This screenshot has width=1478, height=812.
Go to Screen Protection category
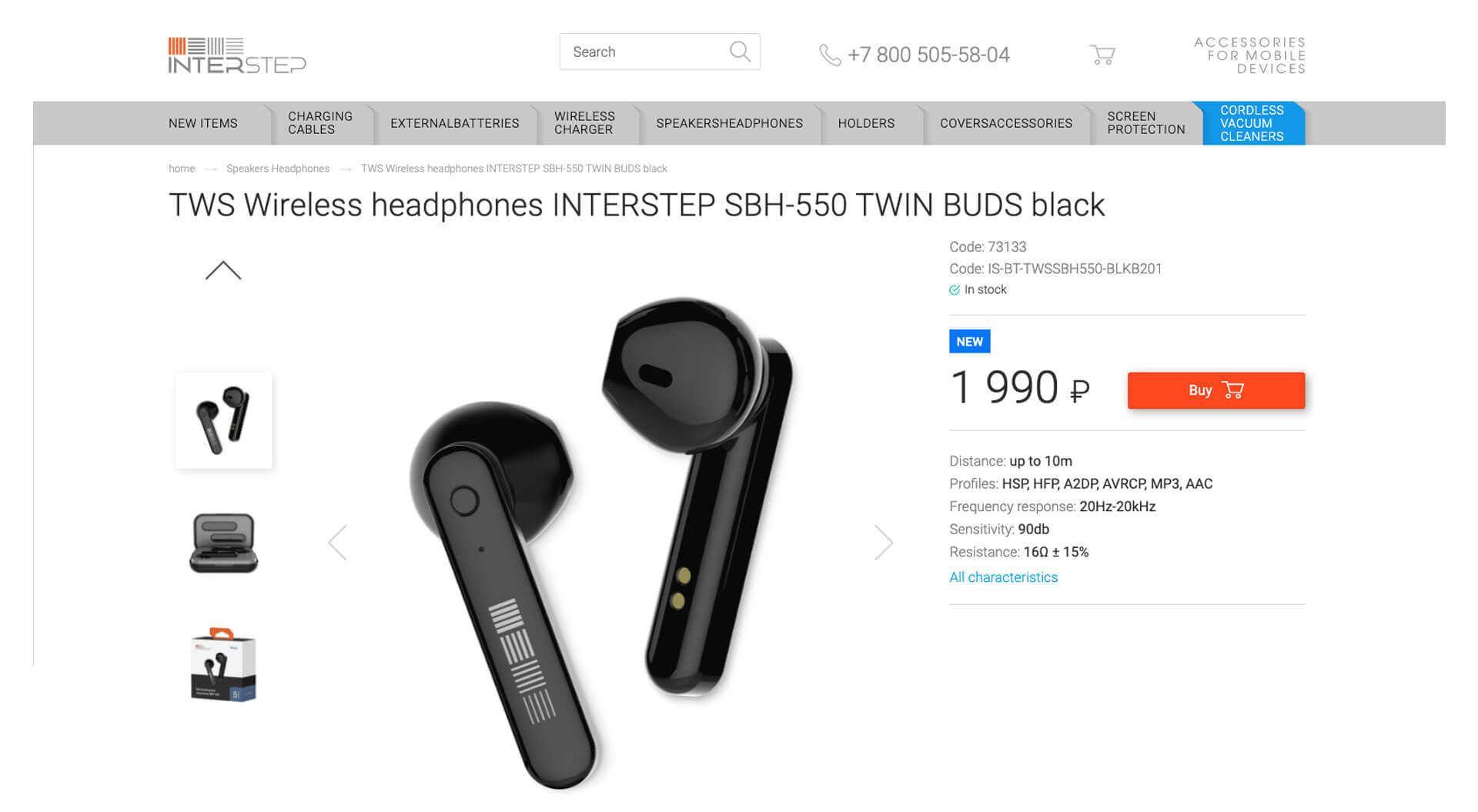click(x=1145, y=123)
